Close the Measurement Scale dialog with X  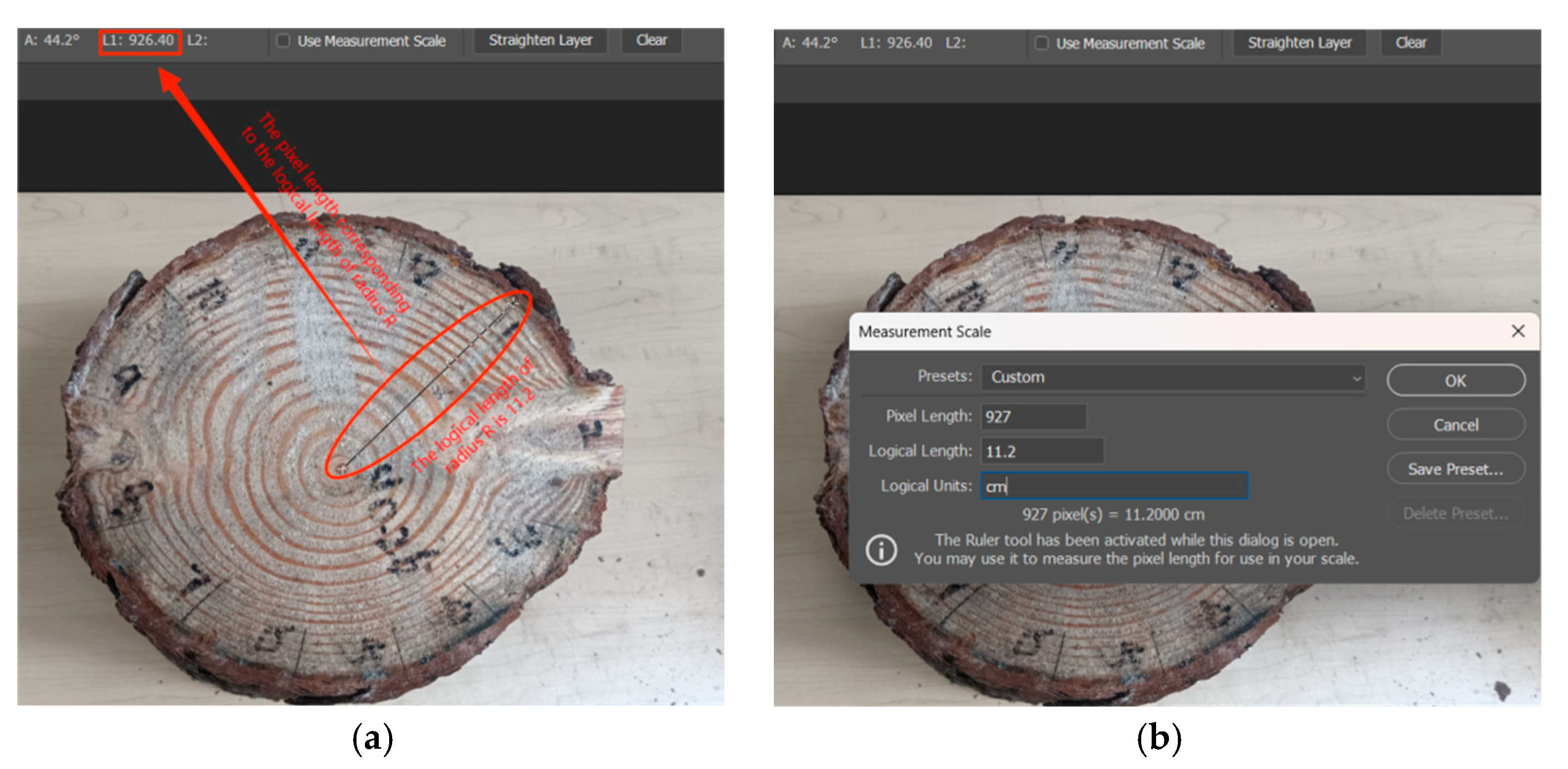(1518, 331)
